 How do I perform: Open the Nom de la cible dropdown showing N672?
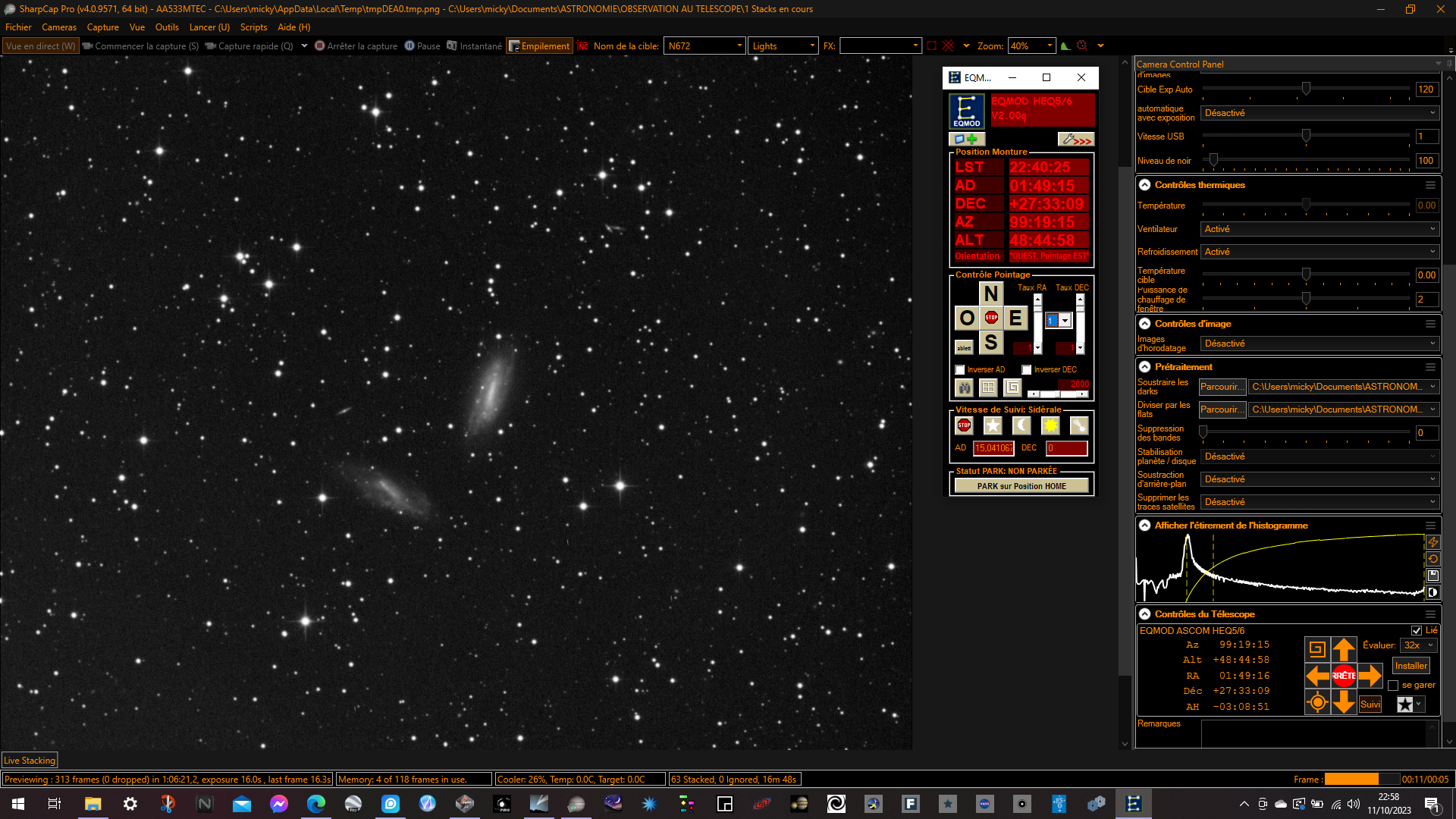[705, 46]
